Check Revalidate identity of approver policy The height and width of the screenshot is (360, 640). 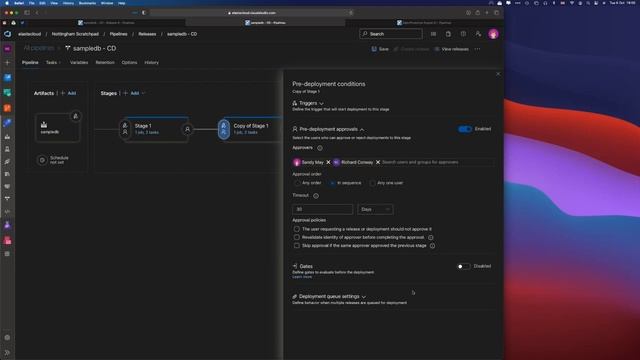pos(297,237)
